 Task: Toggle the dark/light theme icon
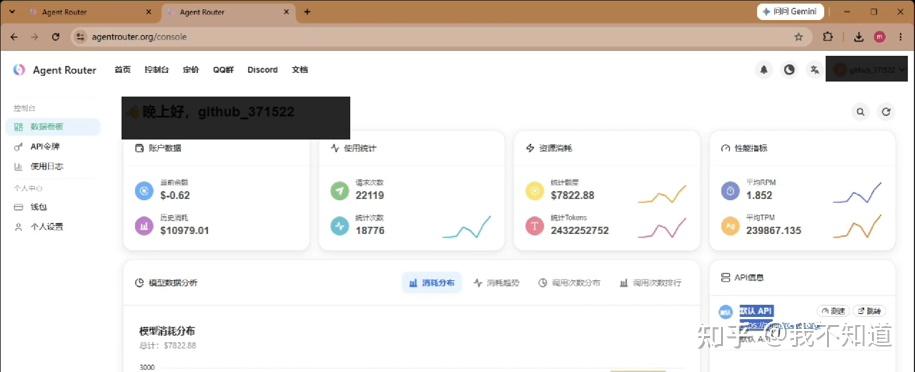point(789,69)
